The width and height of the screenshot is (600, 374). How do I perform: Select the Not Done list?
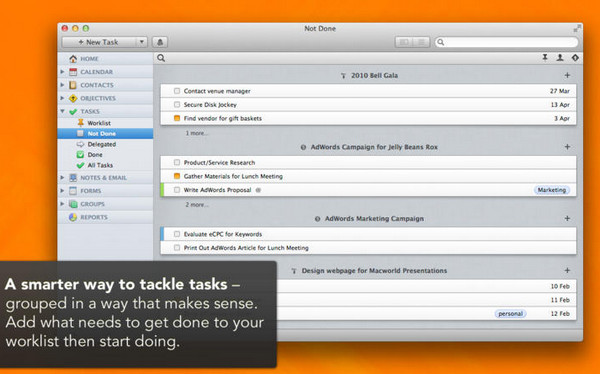105,134
